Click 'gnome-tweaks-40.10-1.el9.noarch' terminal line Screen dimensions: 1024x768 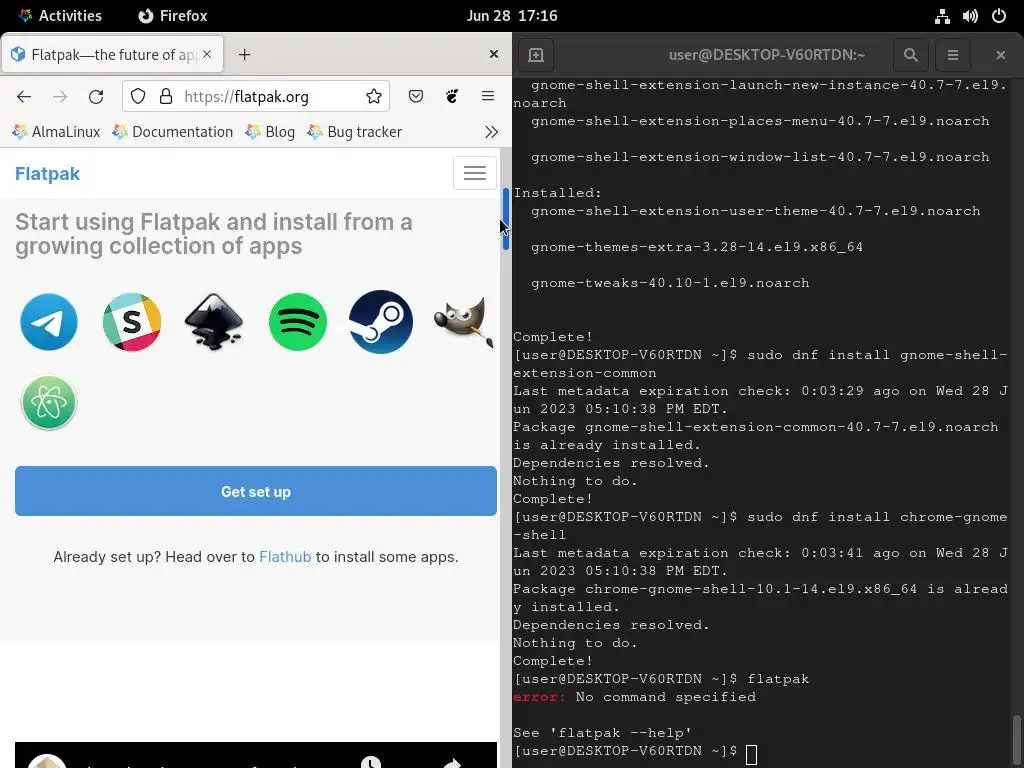pos(670,283)
